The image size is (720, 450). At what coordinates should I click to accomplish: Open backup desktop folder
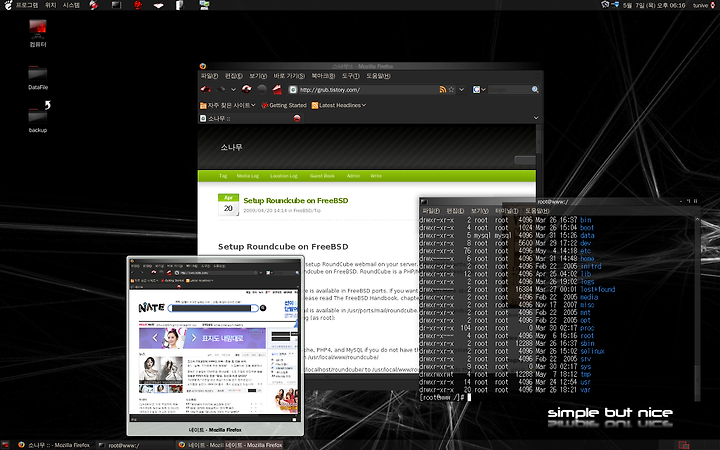point(38,118)
